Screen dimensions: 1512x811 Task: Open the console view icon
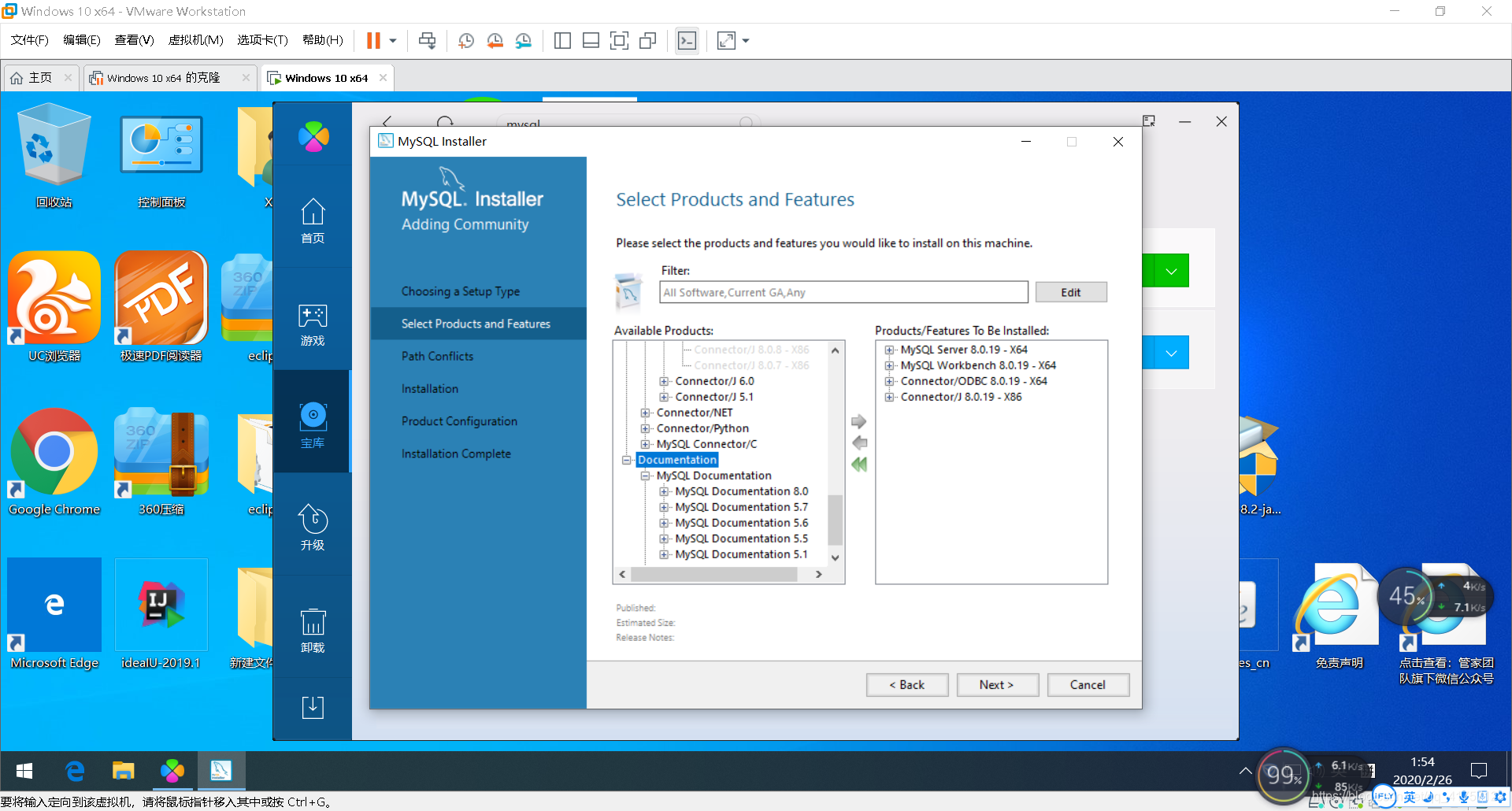click(x=687, y=40)
